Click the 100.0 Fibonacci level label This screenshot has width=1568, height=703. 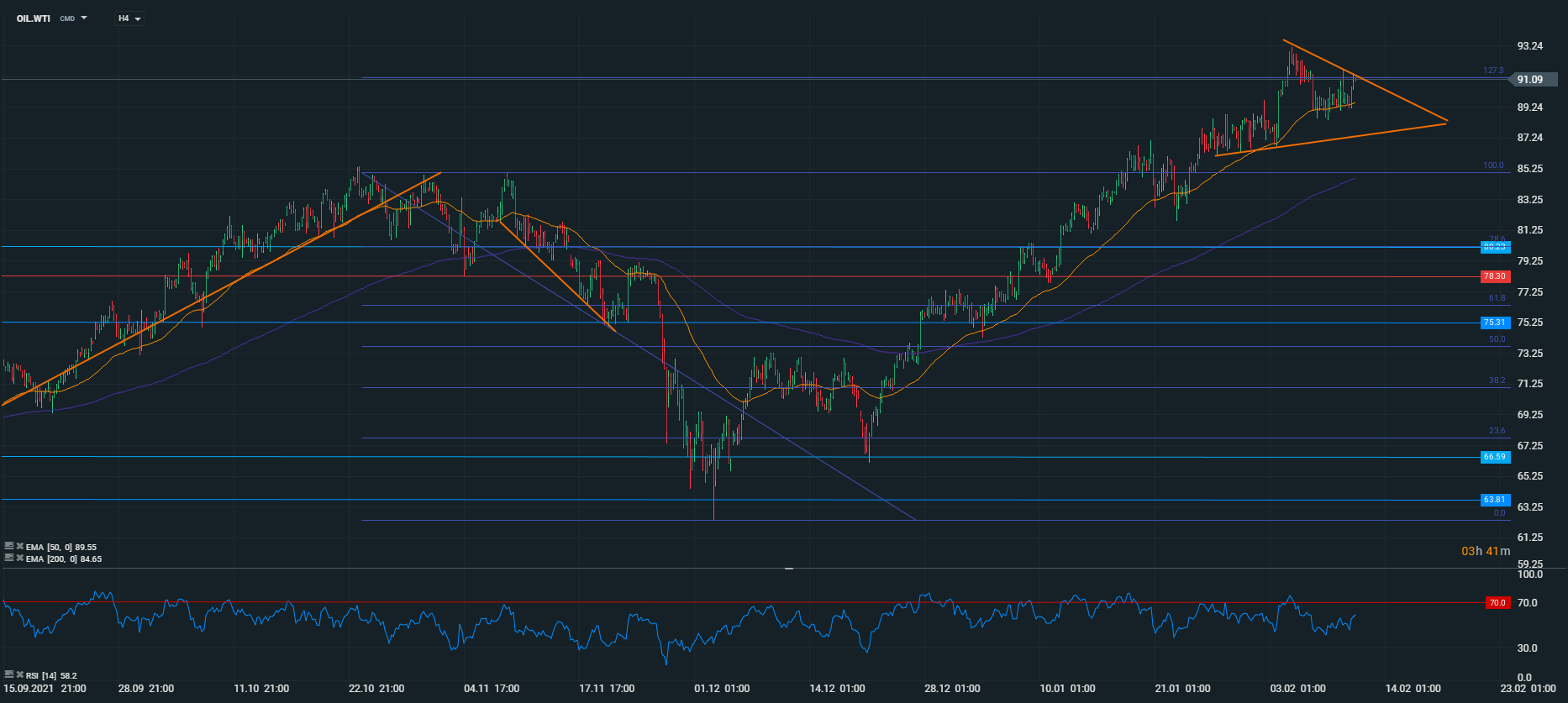(x=1493, y=165)
